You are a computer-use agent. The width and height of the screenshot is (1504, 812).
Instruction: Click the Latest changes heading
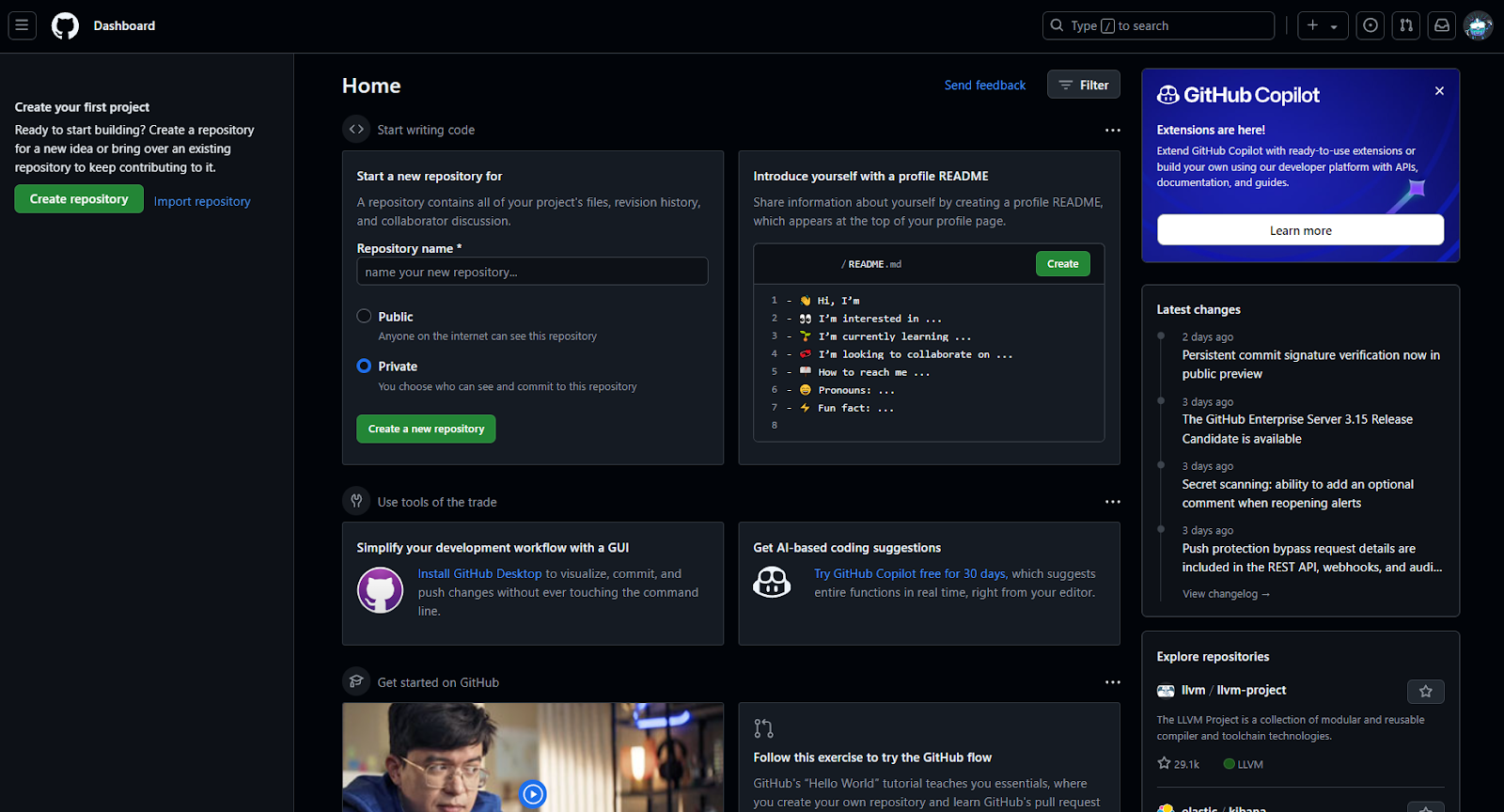(x=1198, y=309)
